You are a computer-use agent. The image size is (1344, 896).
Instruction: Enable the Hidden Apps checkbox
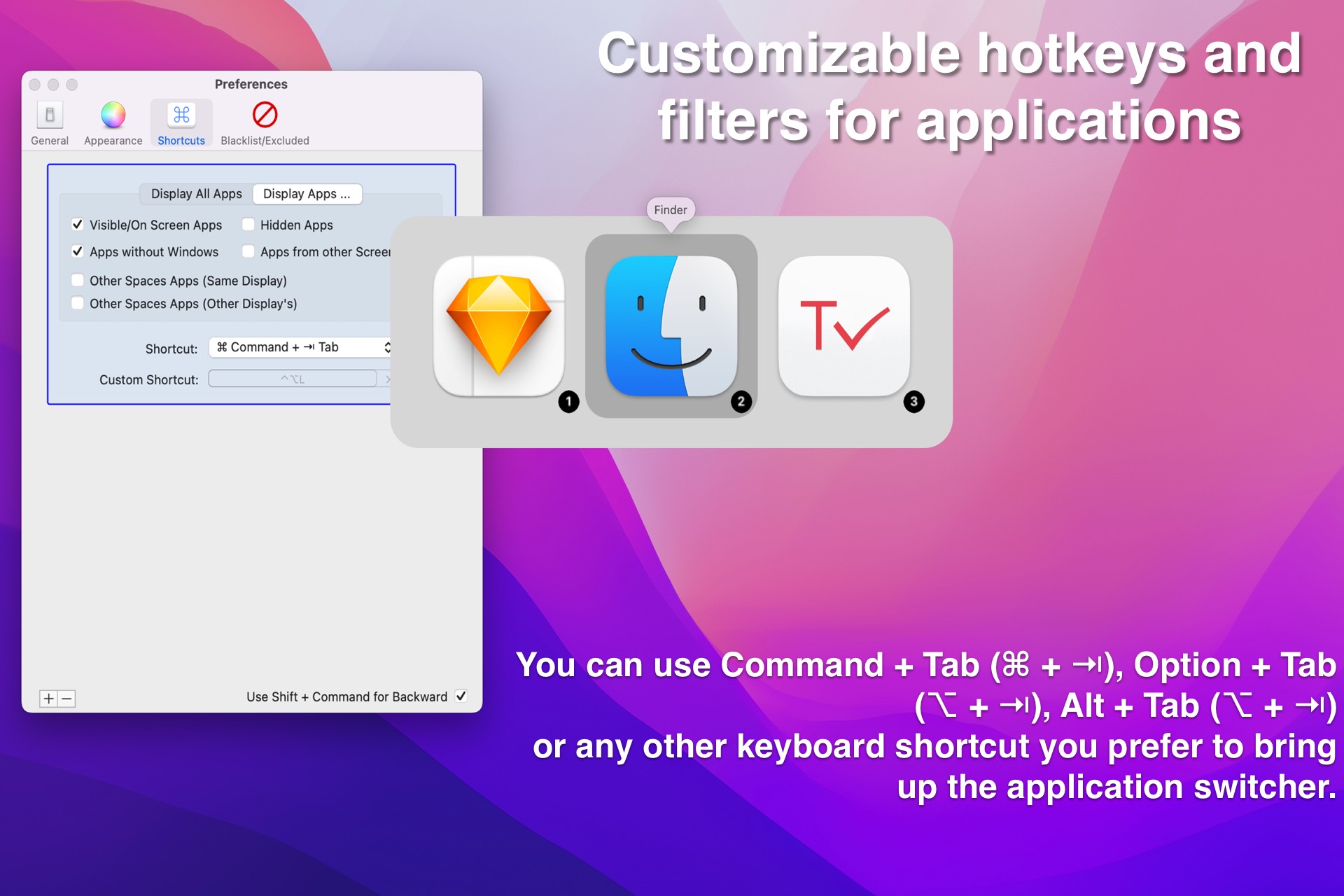click(x=248, y=225)
